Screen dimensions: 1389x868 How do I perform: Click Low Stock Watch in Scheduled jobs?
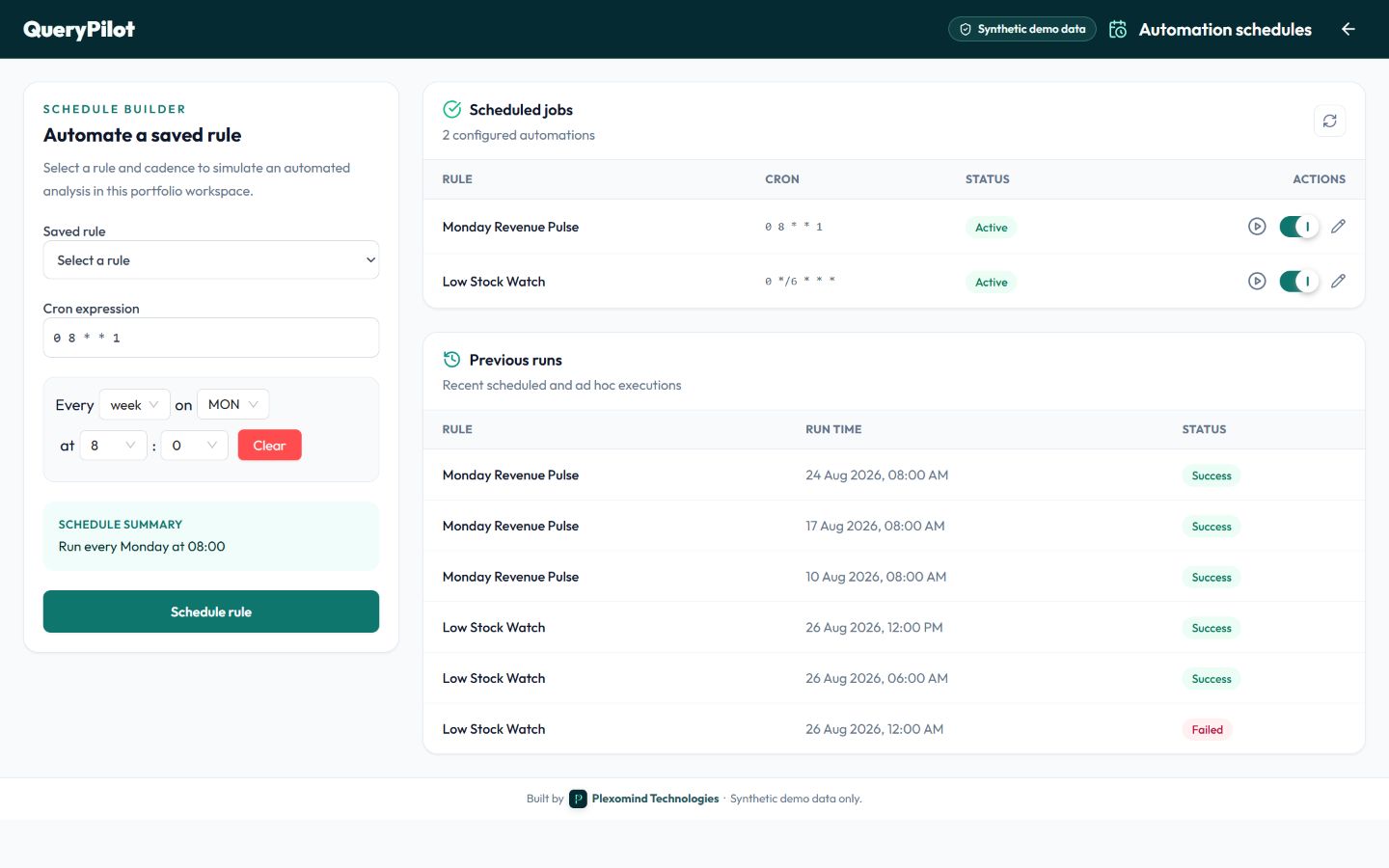[x=494, y=282]
